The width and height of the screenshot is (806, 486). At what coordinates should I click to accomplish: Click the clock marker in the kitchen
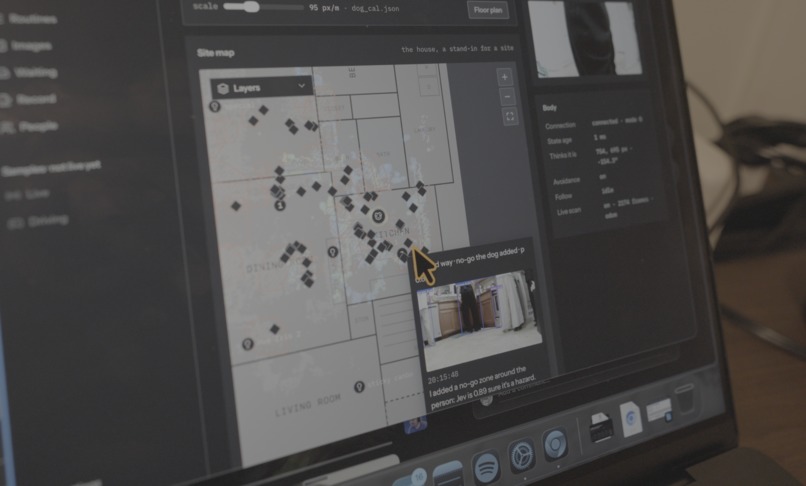pyautogui.click(x=378, y=215)
